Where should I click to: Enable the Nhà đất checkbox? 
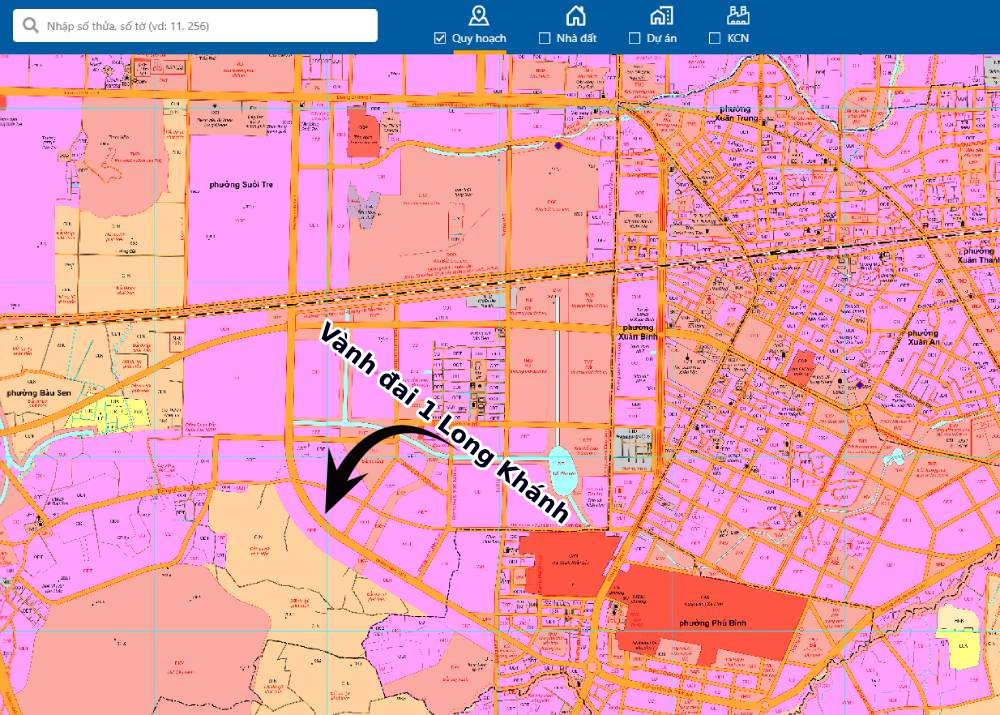[x=545, y=38]
